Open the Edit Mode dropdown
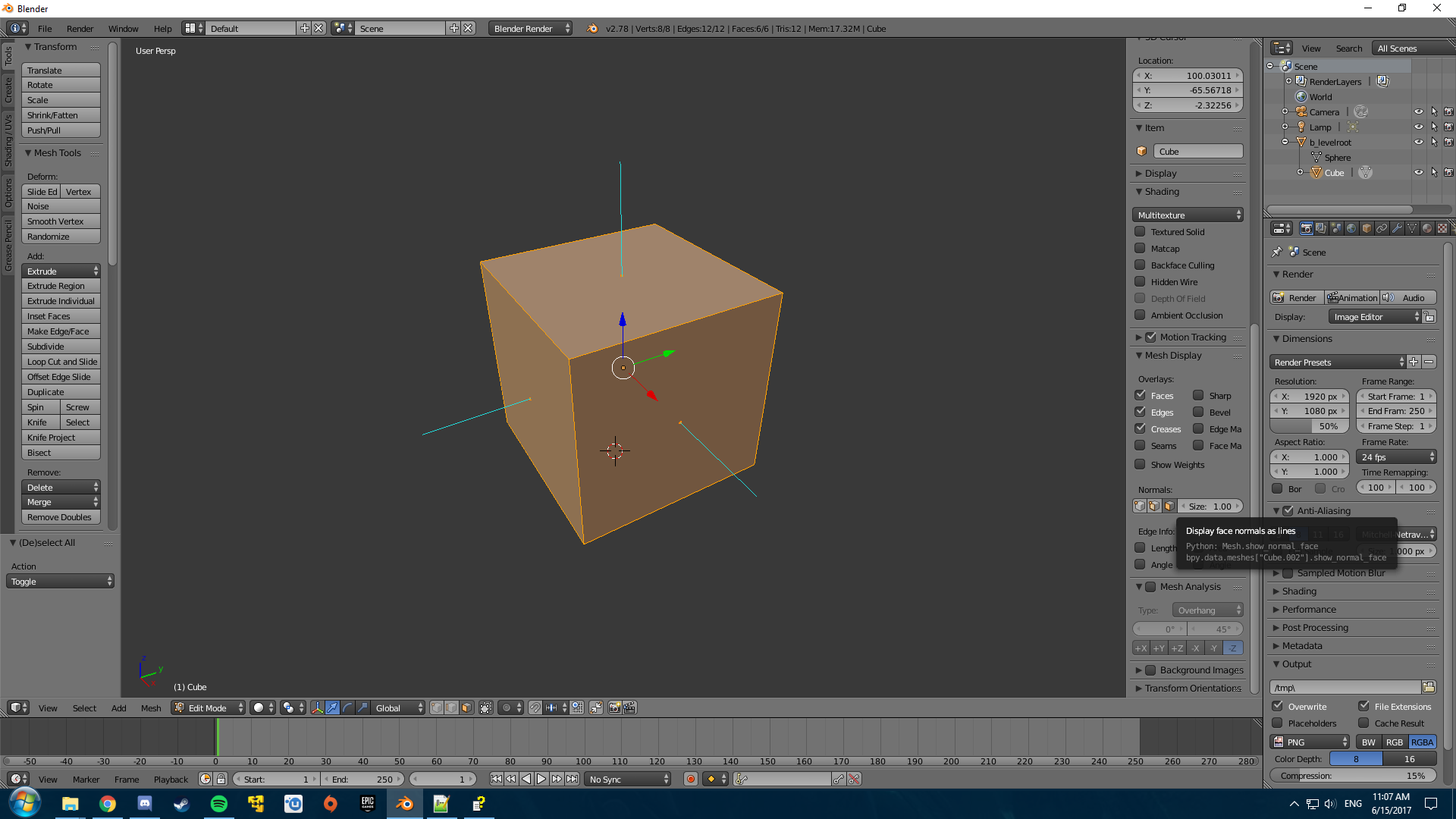This screenshot has width=1456, height=819. tap(209, 708)
